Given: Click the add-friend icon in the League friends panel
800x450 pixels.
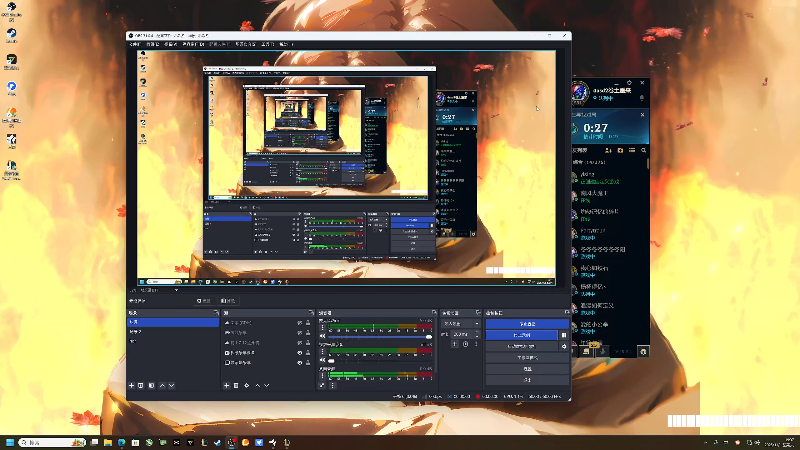Looking at the screenshot, I should coord(608,151).
